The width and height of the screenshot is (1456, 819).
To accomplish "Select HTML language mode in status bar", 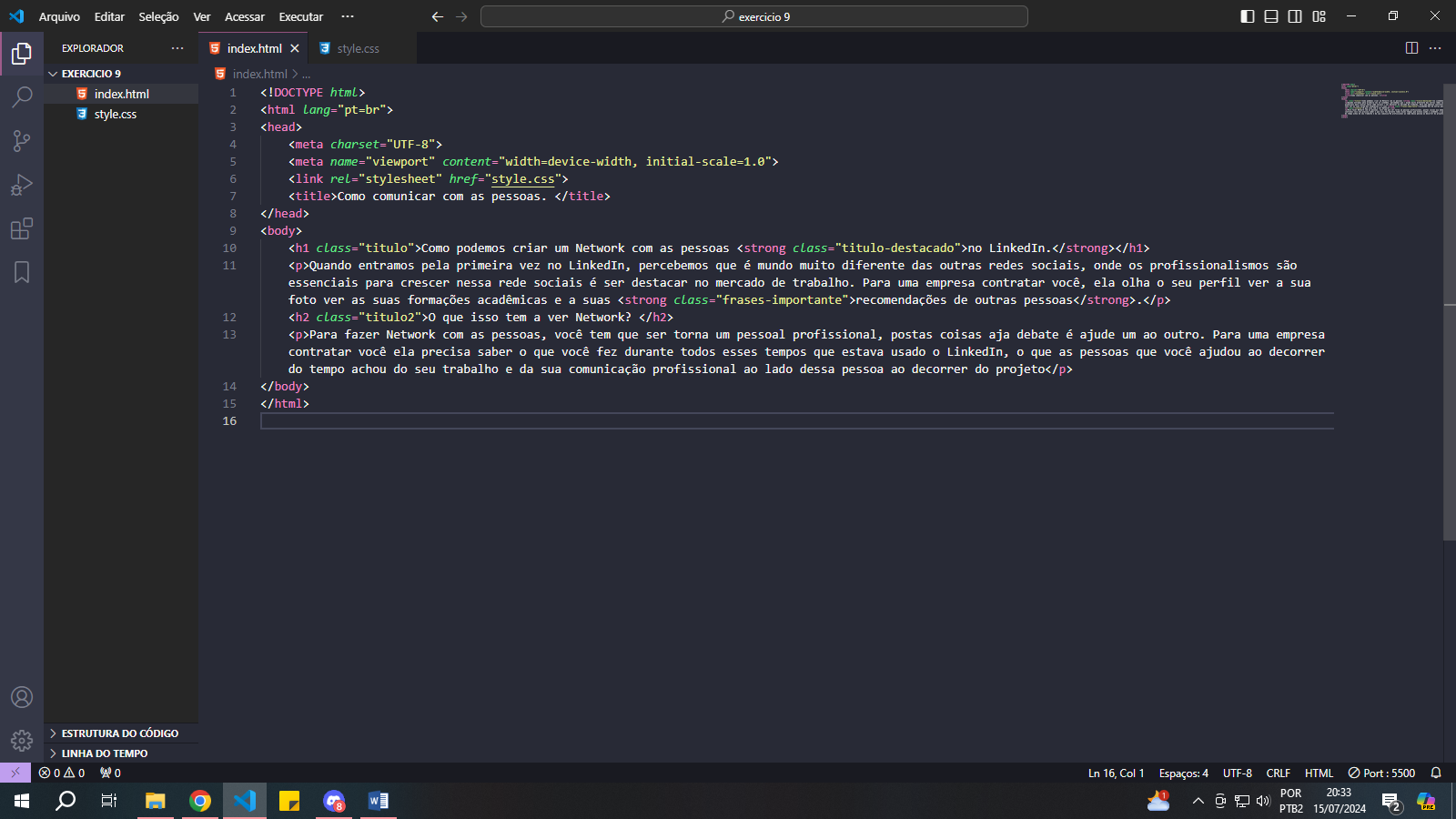I will 1319,773.
